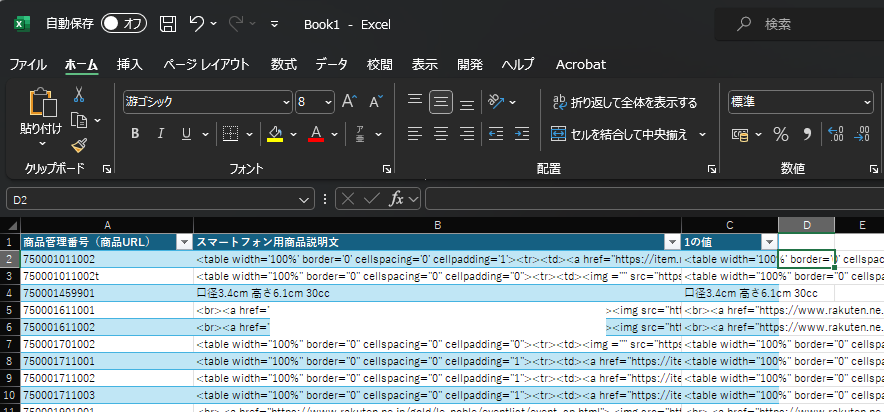Switch to the 数式 tab
Screen dimensions: 884x412
point(284,64)
